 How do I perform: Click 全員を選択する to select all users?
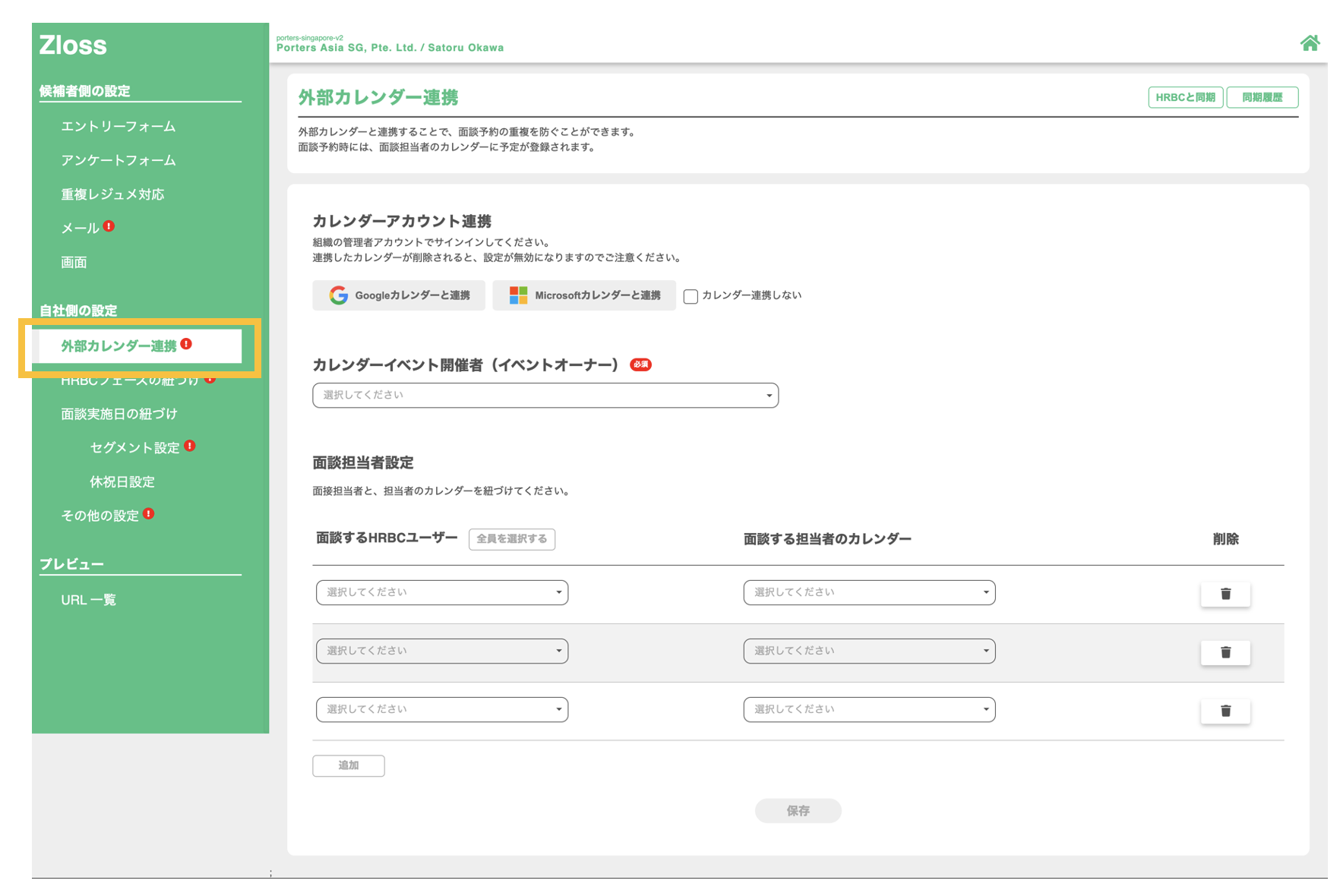click(511, 539)
